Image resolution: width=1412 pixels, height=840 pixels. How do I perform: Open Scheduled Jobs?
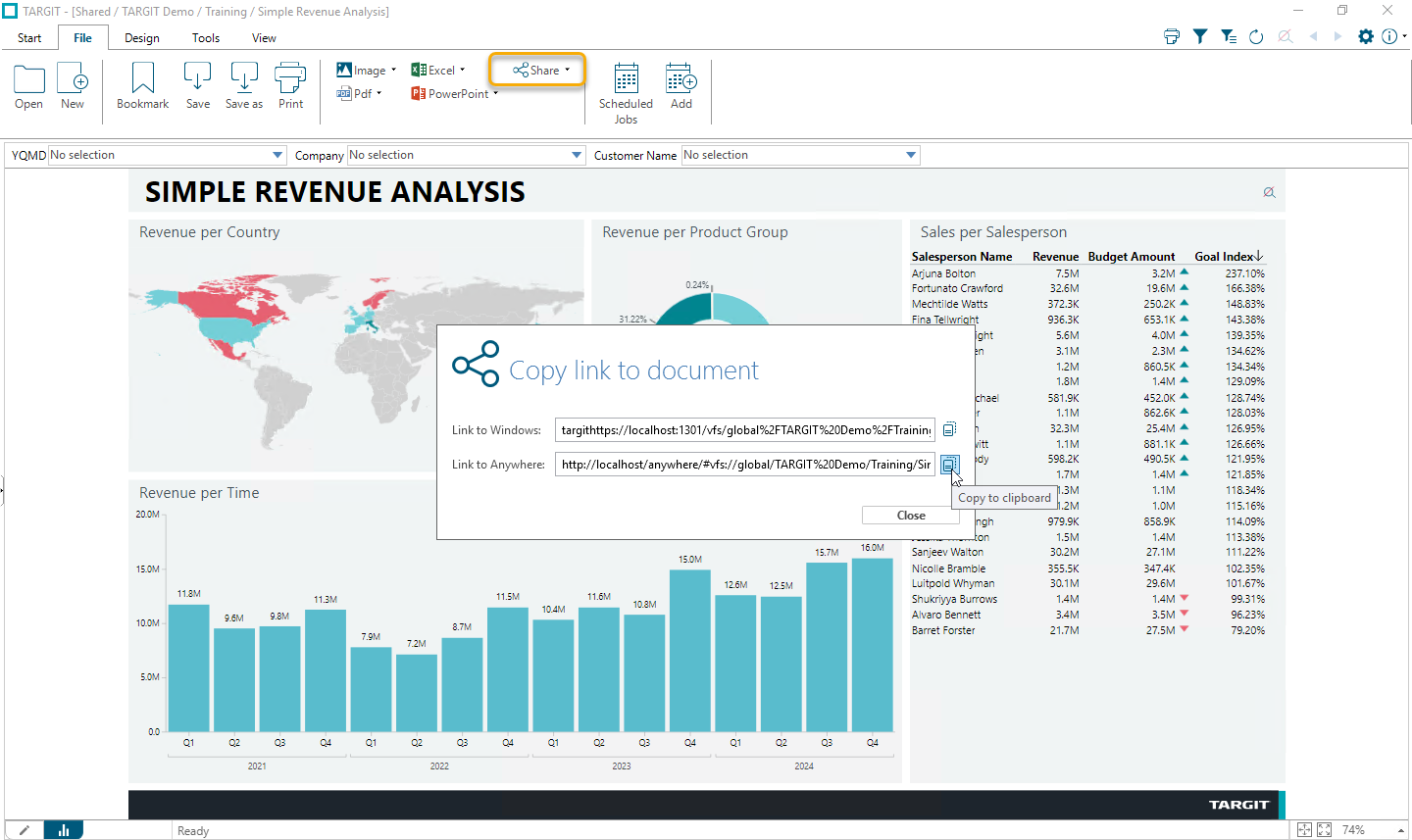click(x=626, y=94)
